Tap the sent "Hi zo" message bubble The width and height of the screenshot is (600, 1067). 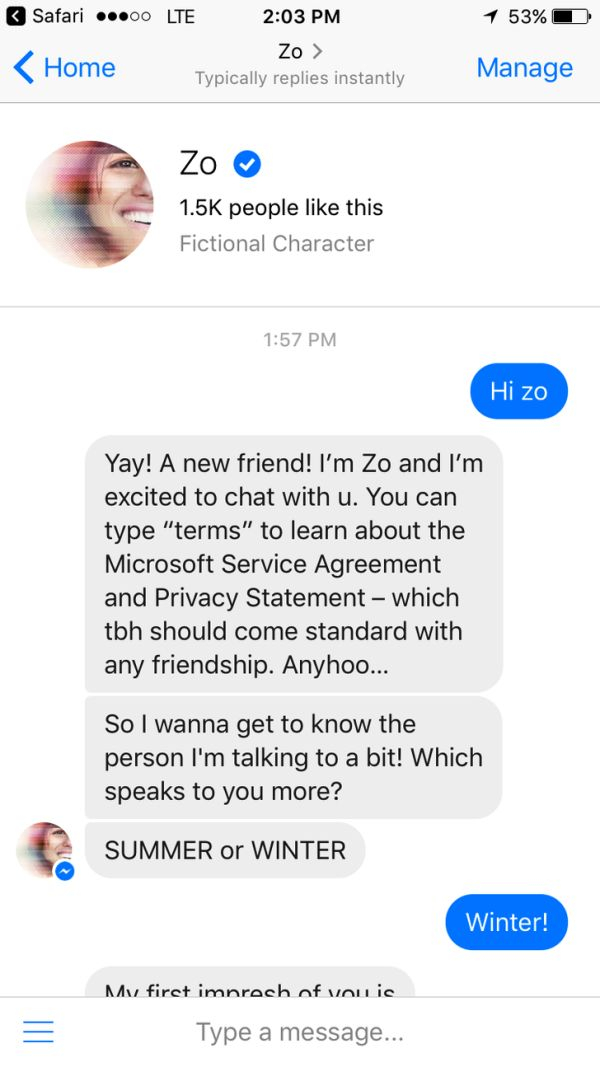pos(518,391)
